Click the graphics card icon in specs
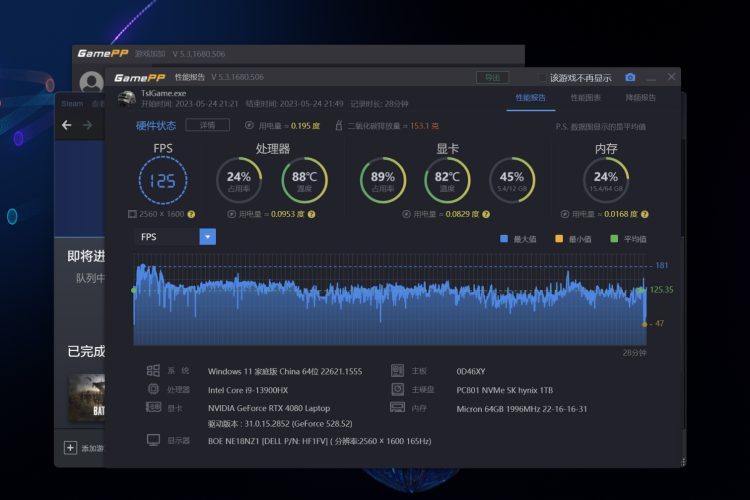Image resolution: width=750 pixels, height=500 pixels. point(153,407)
